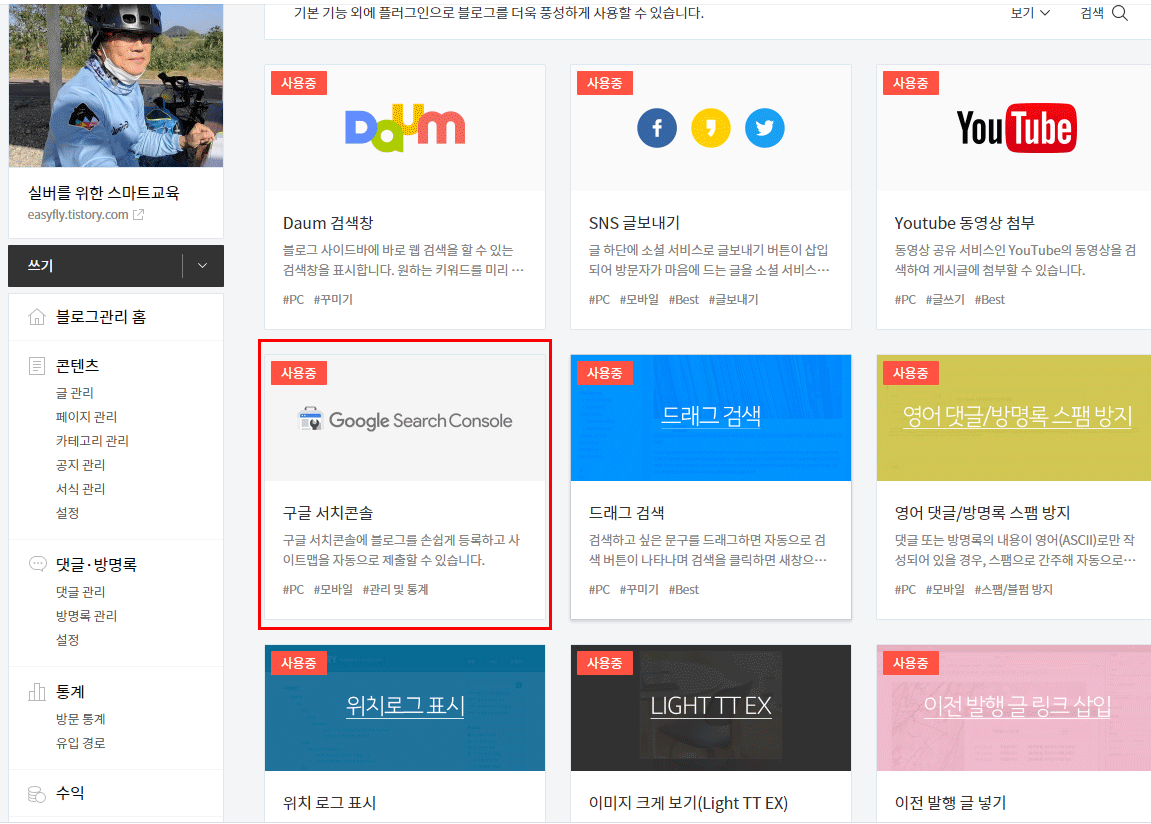
Task: Open the Daum 검색창 plugin title
Action: pyautogui.click(x=328, y=223)
